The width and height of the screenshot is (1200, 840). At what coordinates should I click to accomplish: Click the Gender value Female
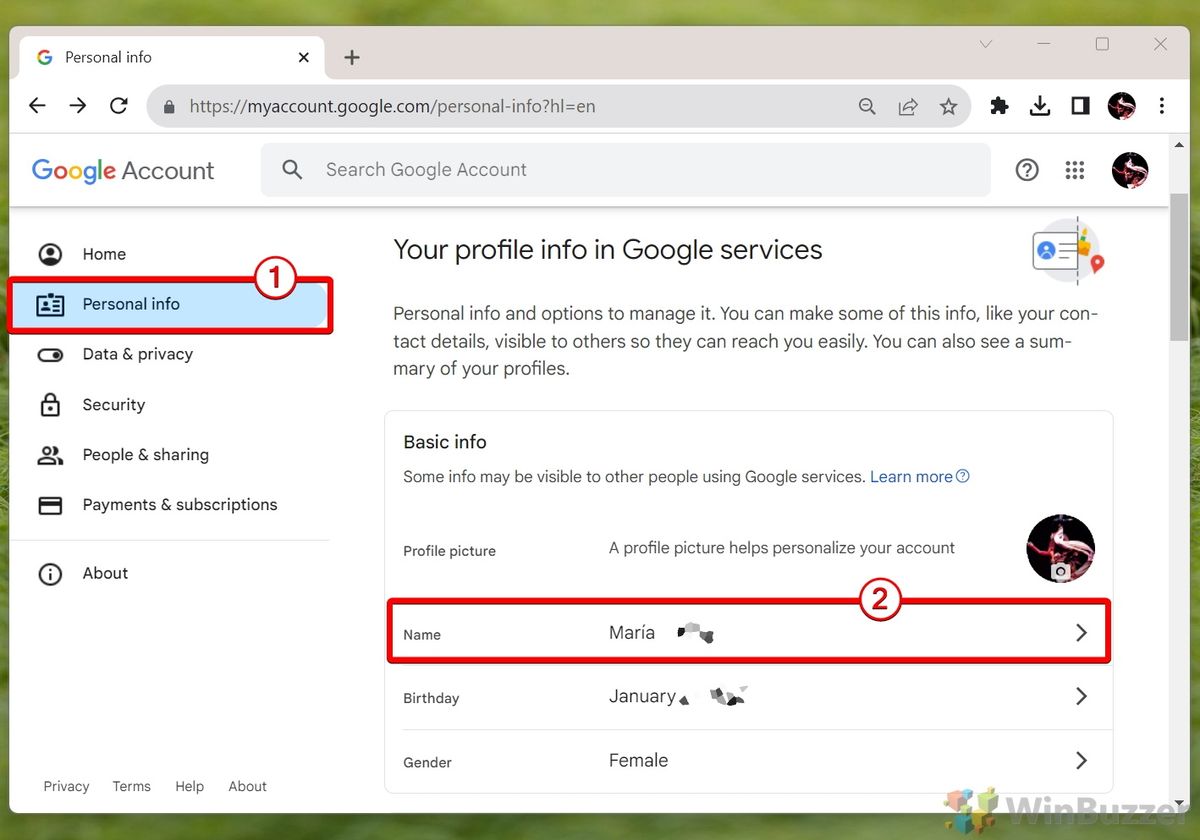pyautogui.click(x=638, y=760)
